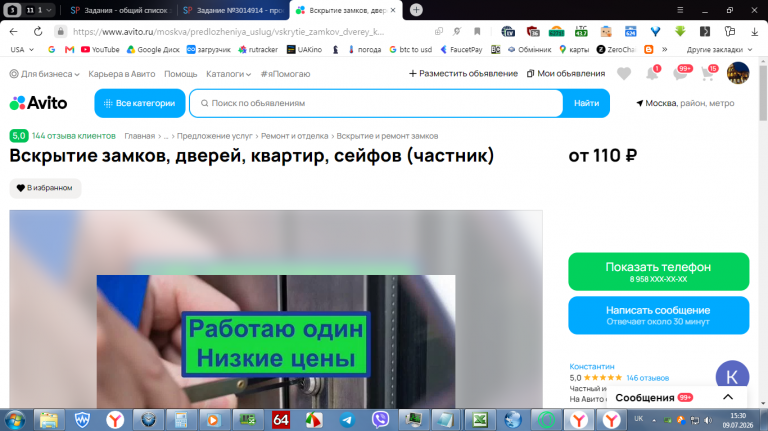Screen dimensions: 768x431
Task: Open messages chat bubble icon in header
Action: [681, 73]
